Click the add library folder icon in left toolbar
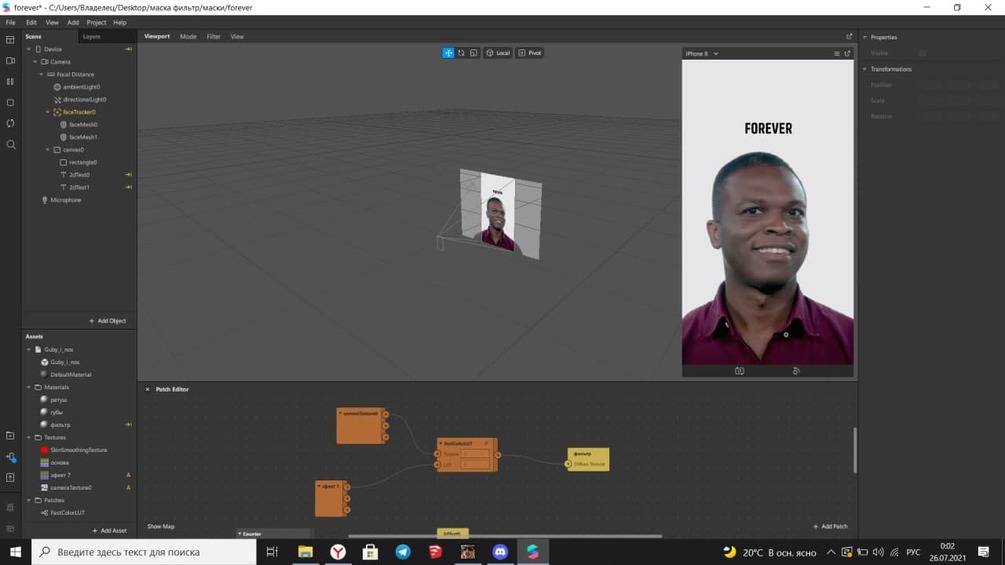Viewport: 1005px width, 565px height. click(x=10, y=436)
